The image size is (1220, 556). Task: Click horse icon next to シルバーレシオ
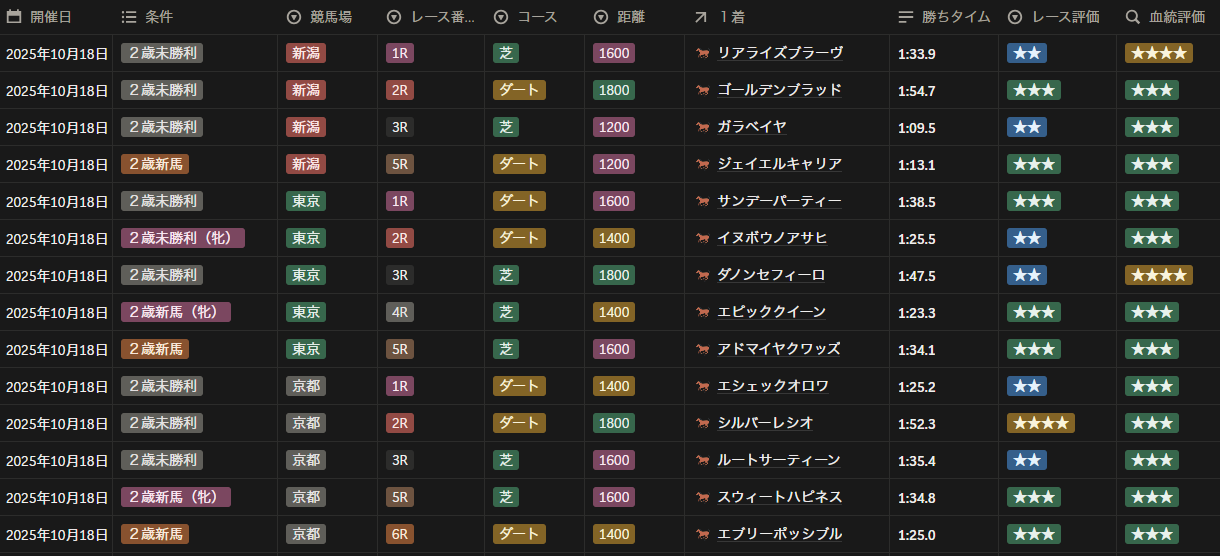(x=703, y=423)
